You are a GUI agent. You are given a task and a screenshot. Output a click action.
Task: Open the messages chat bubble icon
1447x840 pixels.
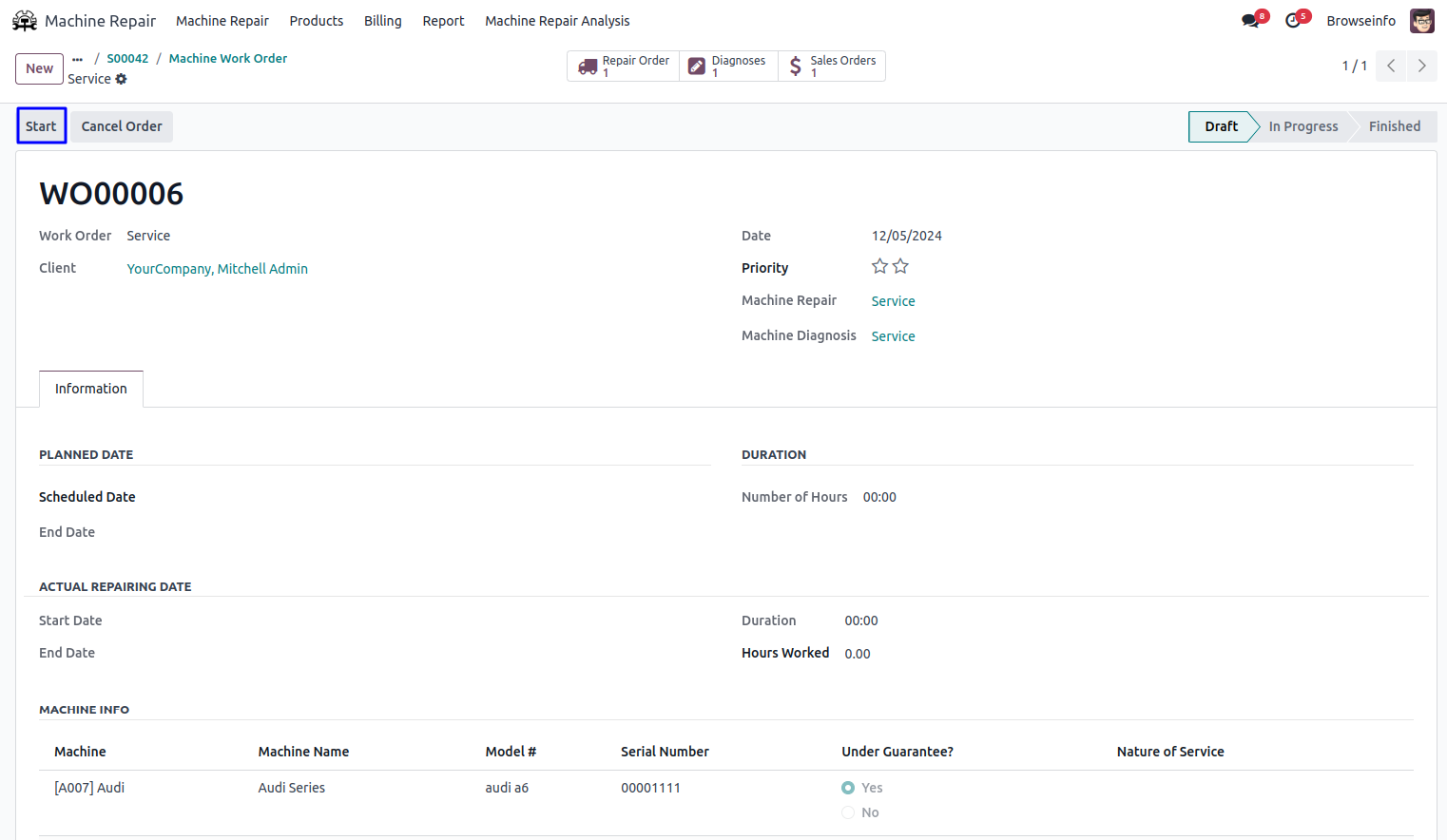click(x=1250, y=21)
